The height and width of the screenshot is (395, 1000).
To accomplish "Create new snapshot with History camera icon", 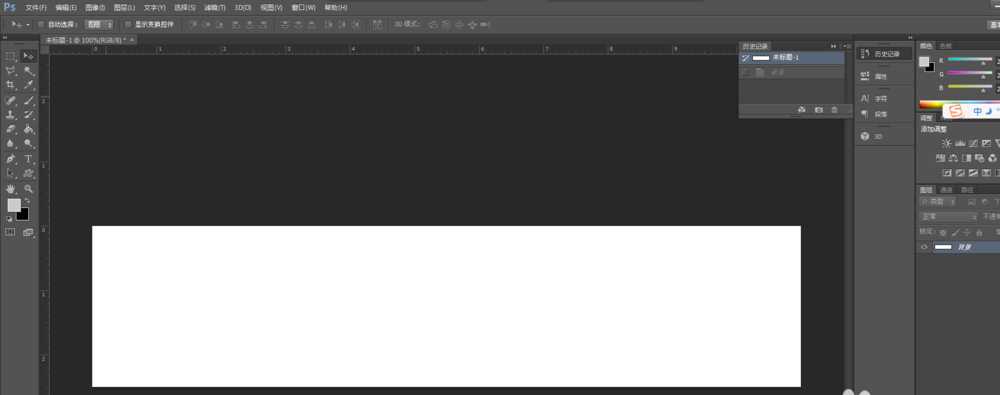I will point(819,110).
